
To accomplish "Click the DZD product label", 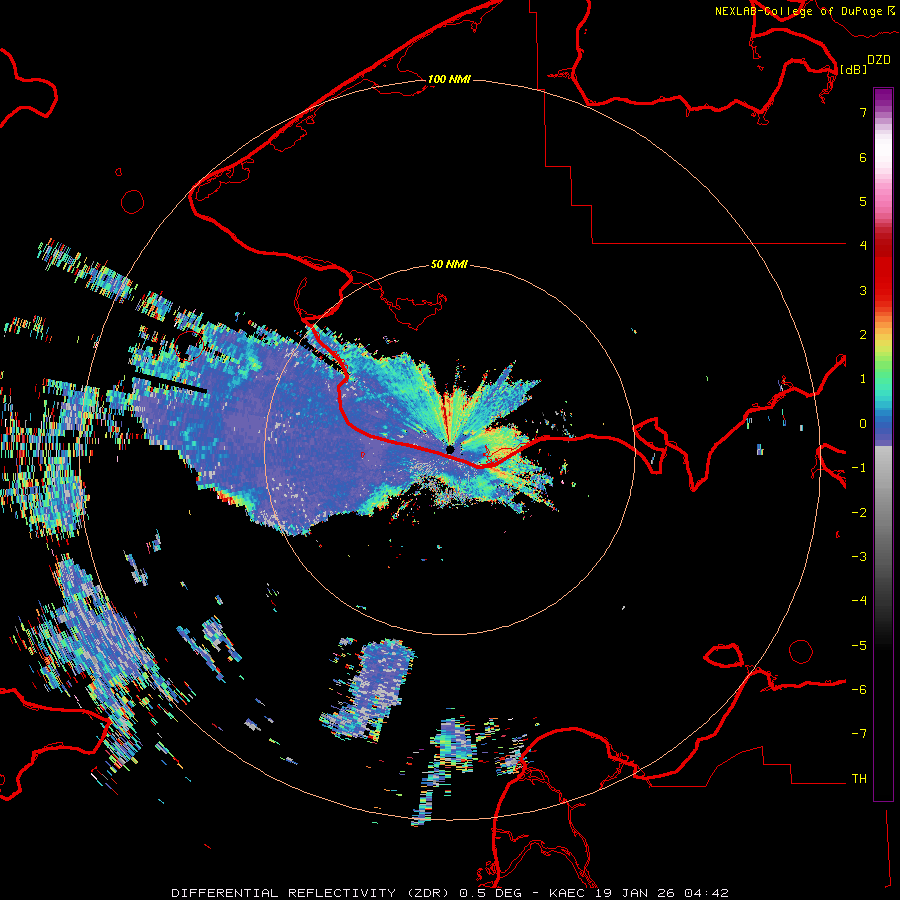I will [879, 60].
